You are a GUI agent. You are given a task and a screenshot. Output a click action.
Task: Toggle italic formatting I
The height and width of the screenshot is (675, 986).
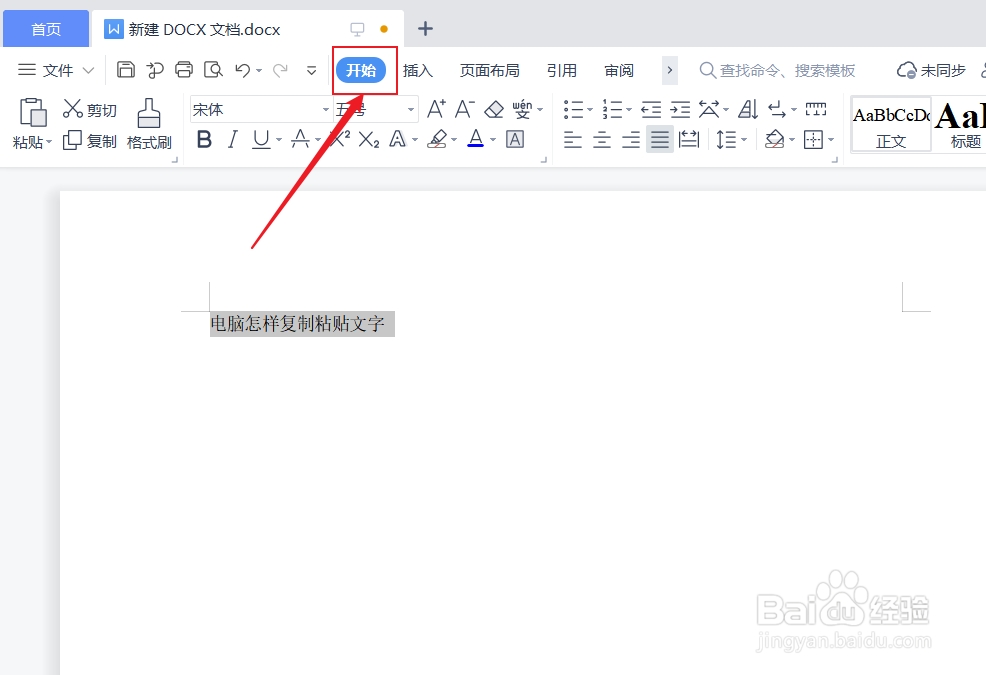point(233,139)
